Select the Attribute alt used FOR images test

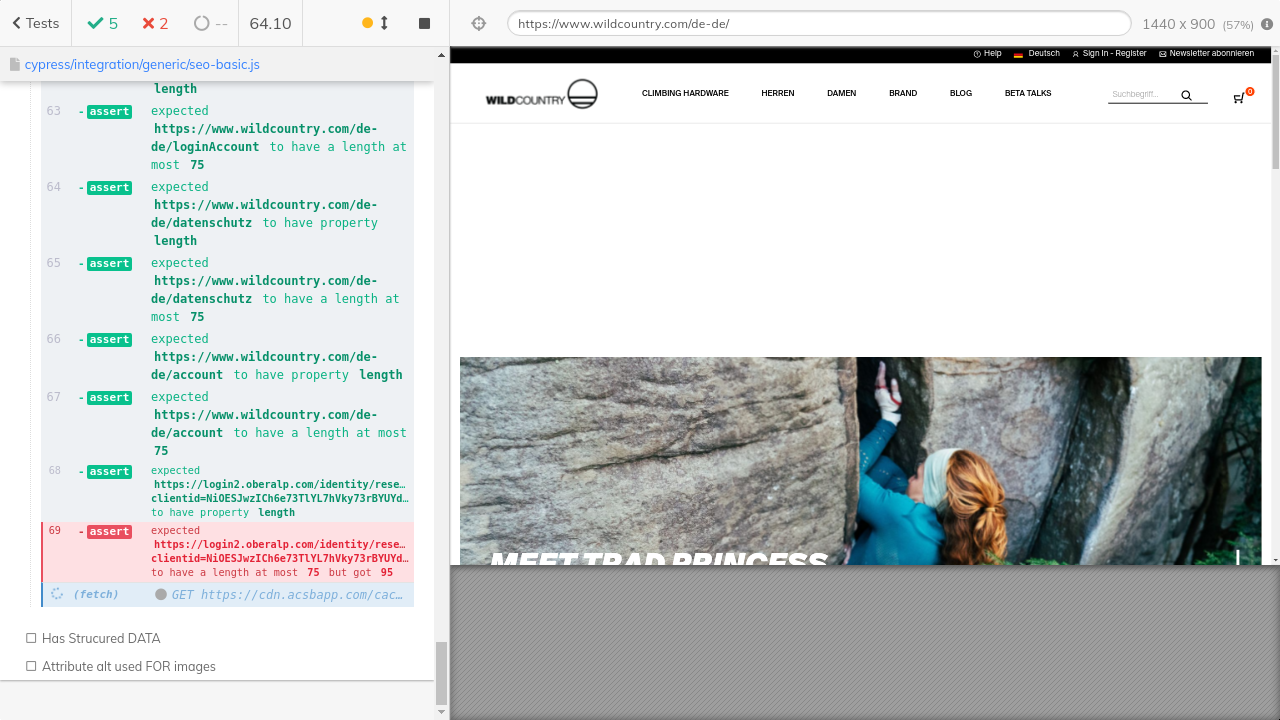pos(128,666)
